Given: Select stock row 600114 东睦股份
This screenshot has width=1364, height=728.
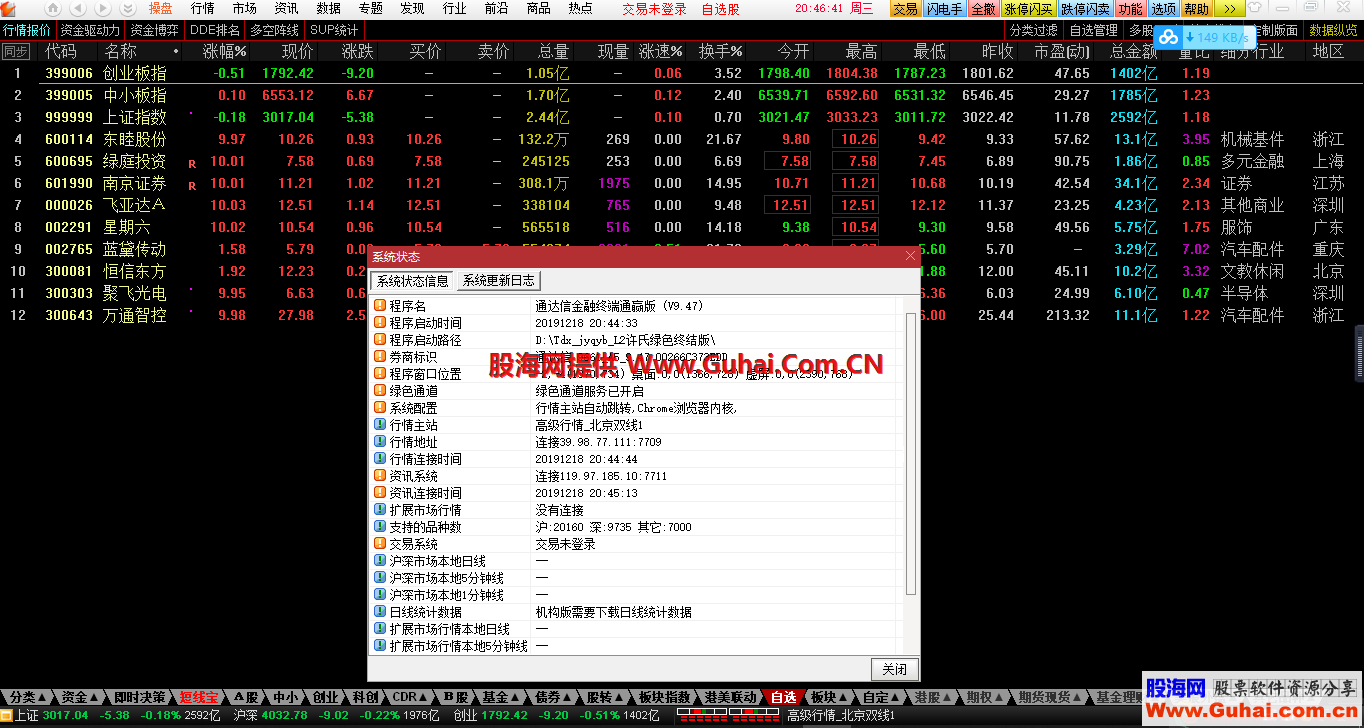Looking at the screenshot, I should tap(682, 139).
